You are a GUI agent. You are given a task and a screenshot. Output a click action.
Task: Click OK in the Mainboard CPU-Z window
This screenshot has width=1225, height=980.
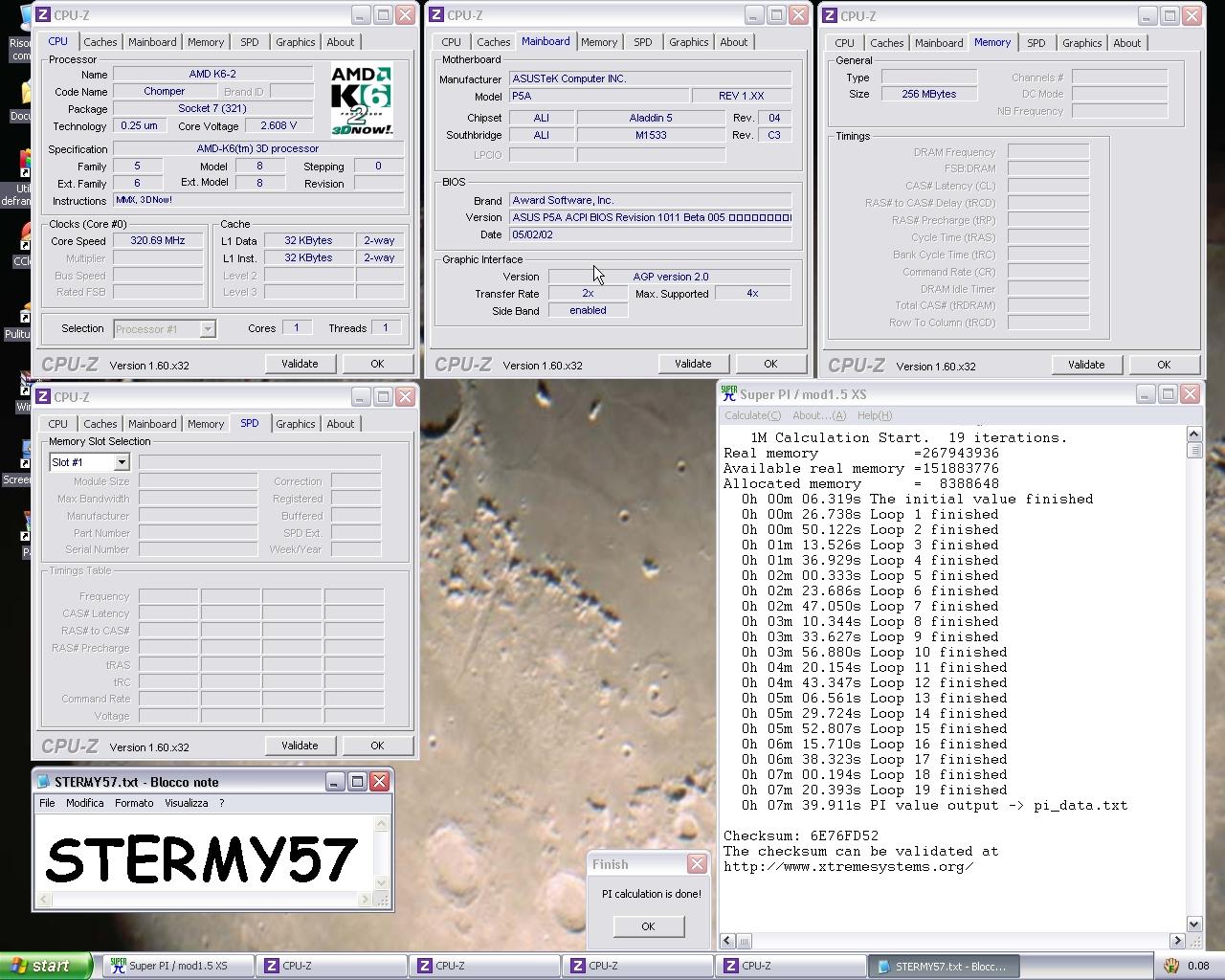click(x=770, y=364)
